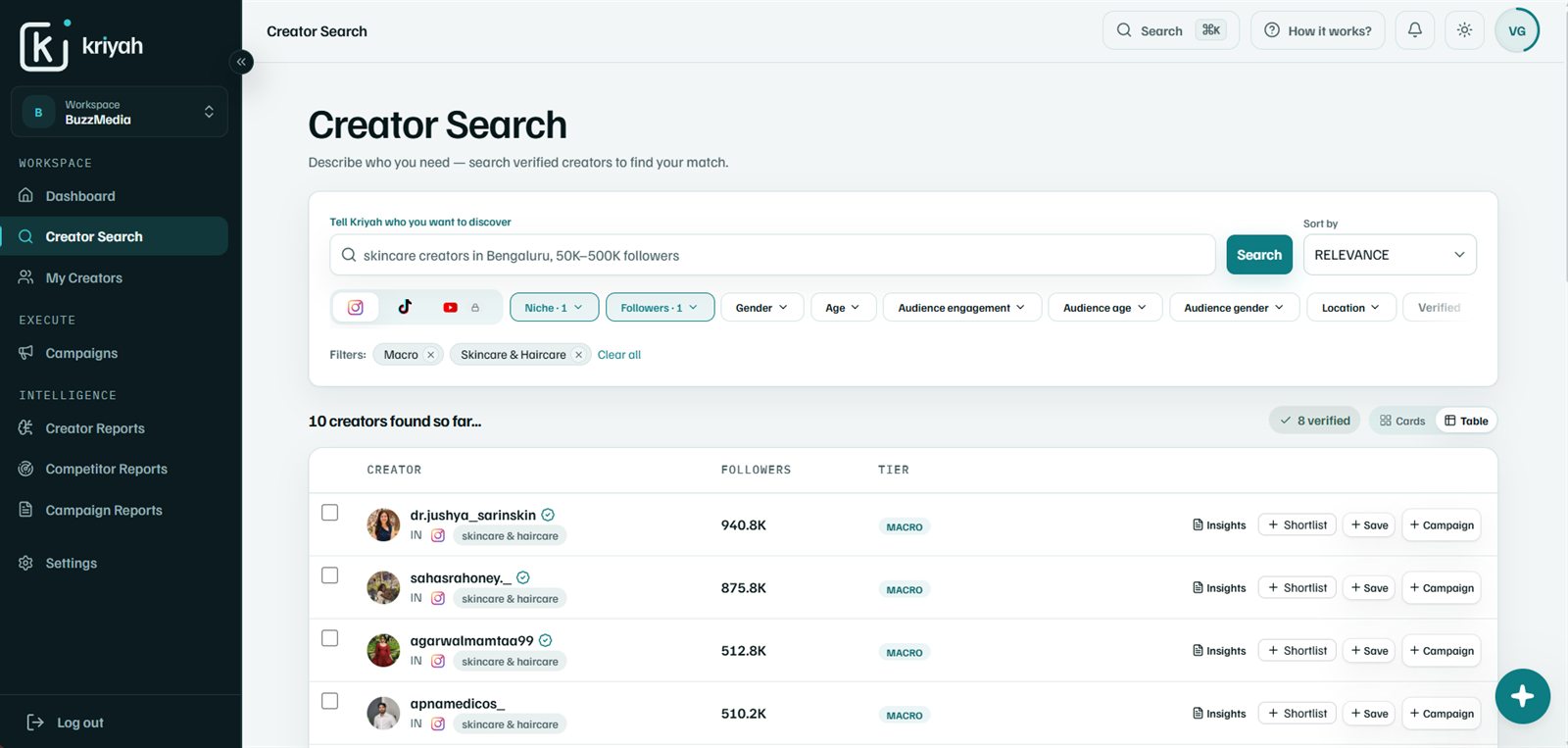Image resolution: width=1568 pixels, height=748 pixels.
Task: Click the teal Search button
Action: click(1259, 255)
